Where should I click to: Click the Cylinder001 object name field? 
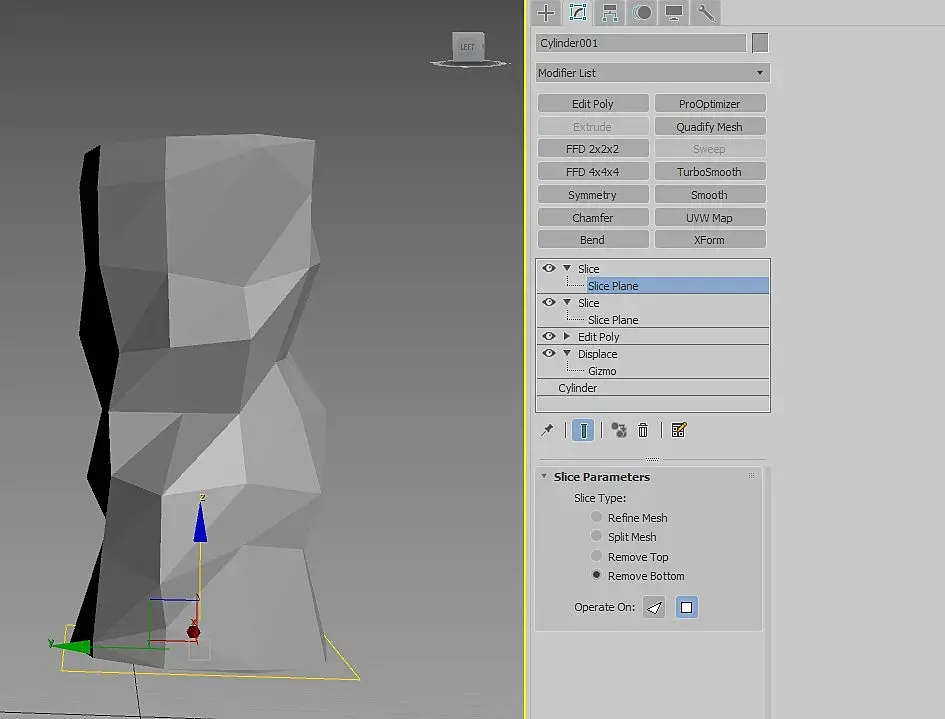640,43
